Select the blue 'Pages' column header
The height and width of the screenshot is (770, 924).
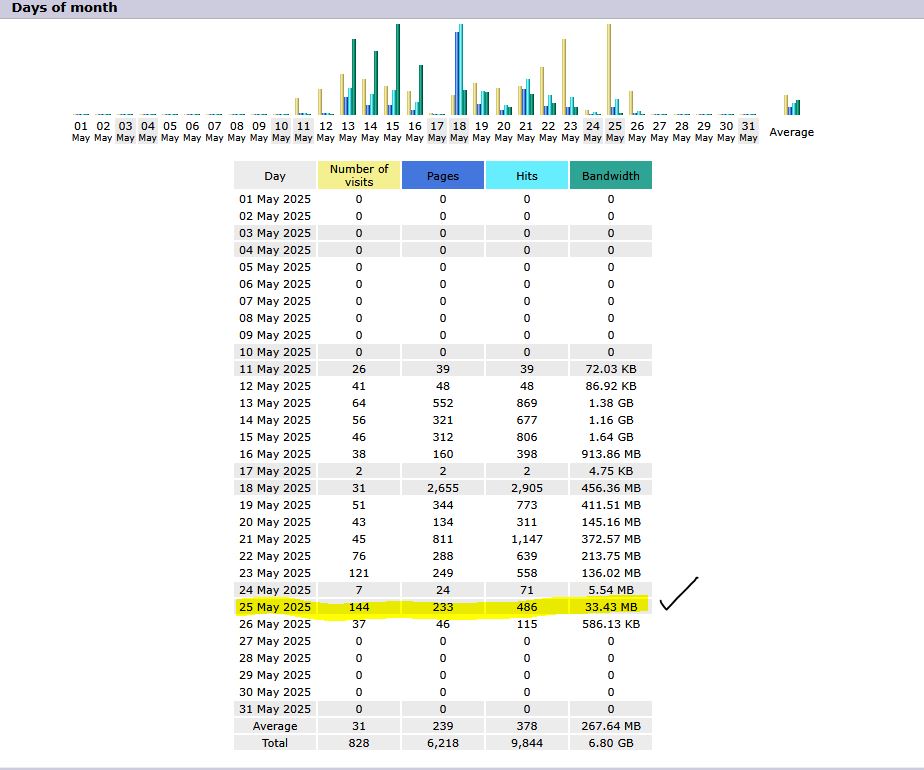(x=443, y=175)
